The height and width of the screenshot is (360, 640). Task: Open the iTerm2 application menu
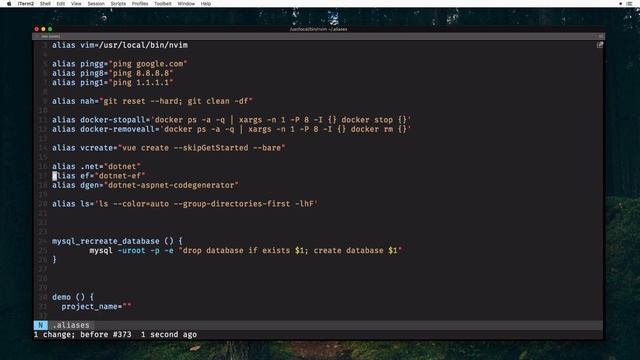[x=26, y=4]
